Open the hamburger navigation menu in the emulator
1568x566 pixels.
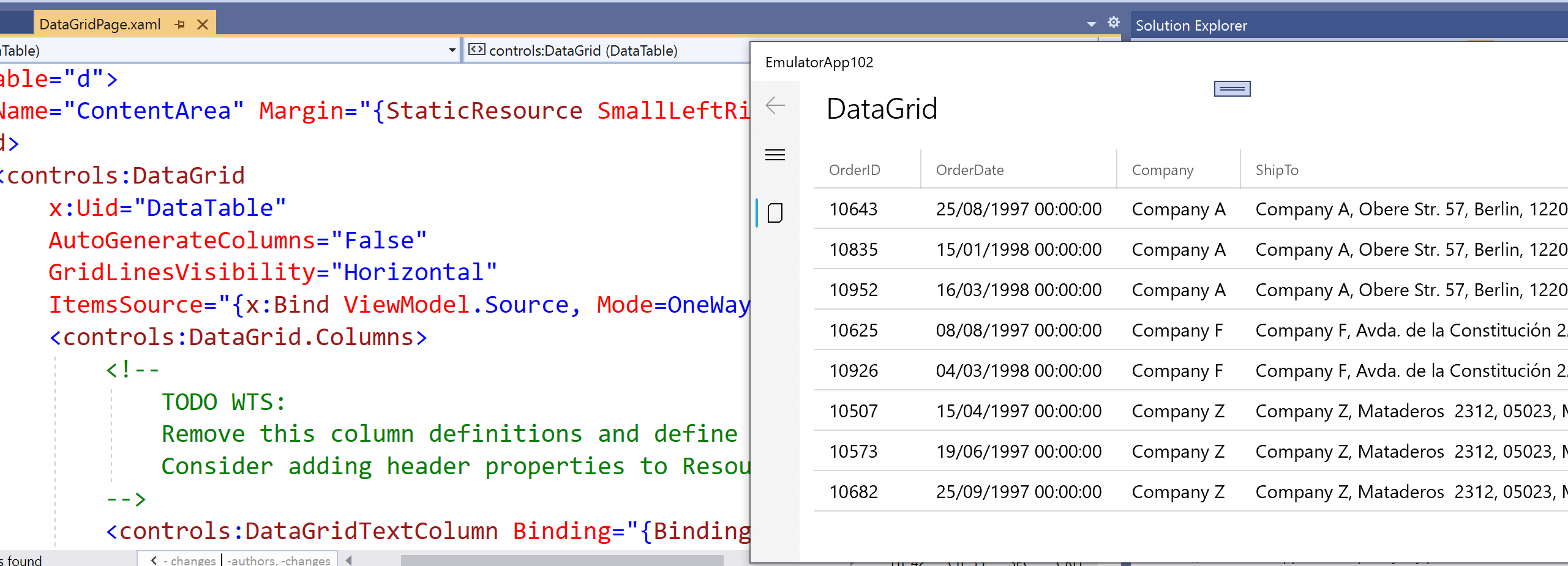775,155
